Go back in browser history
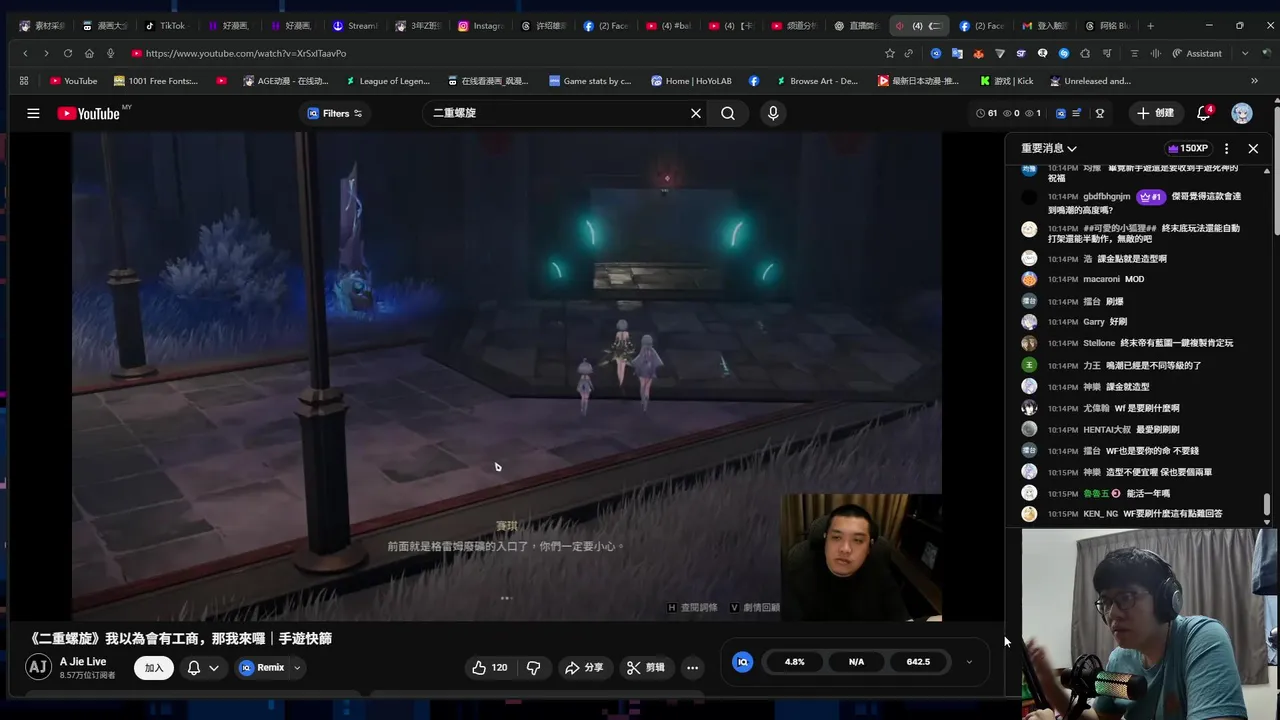The height and width of the screenshot is (720, 1280). 25,53
